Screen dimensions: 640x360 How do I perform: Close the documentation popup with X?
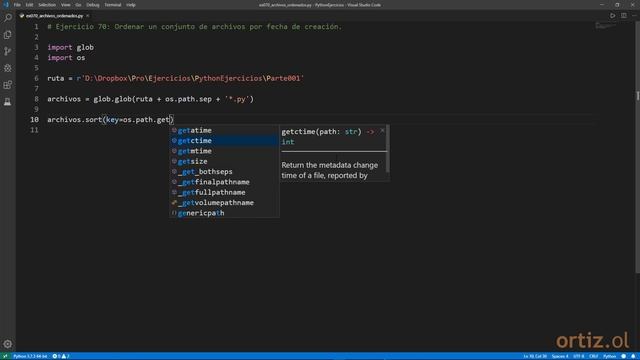pyautogui.click(x=382, y=131)
